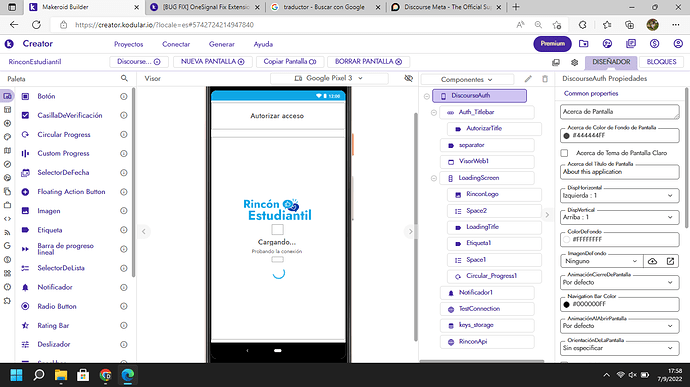Viewport: 690px width, 387px height.
Task: Open the Discourse screen selector dropdown
Action: tap(139, 62)
